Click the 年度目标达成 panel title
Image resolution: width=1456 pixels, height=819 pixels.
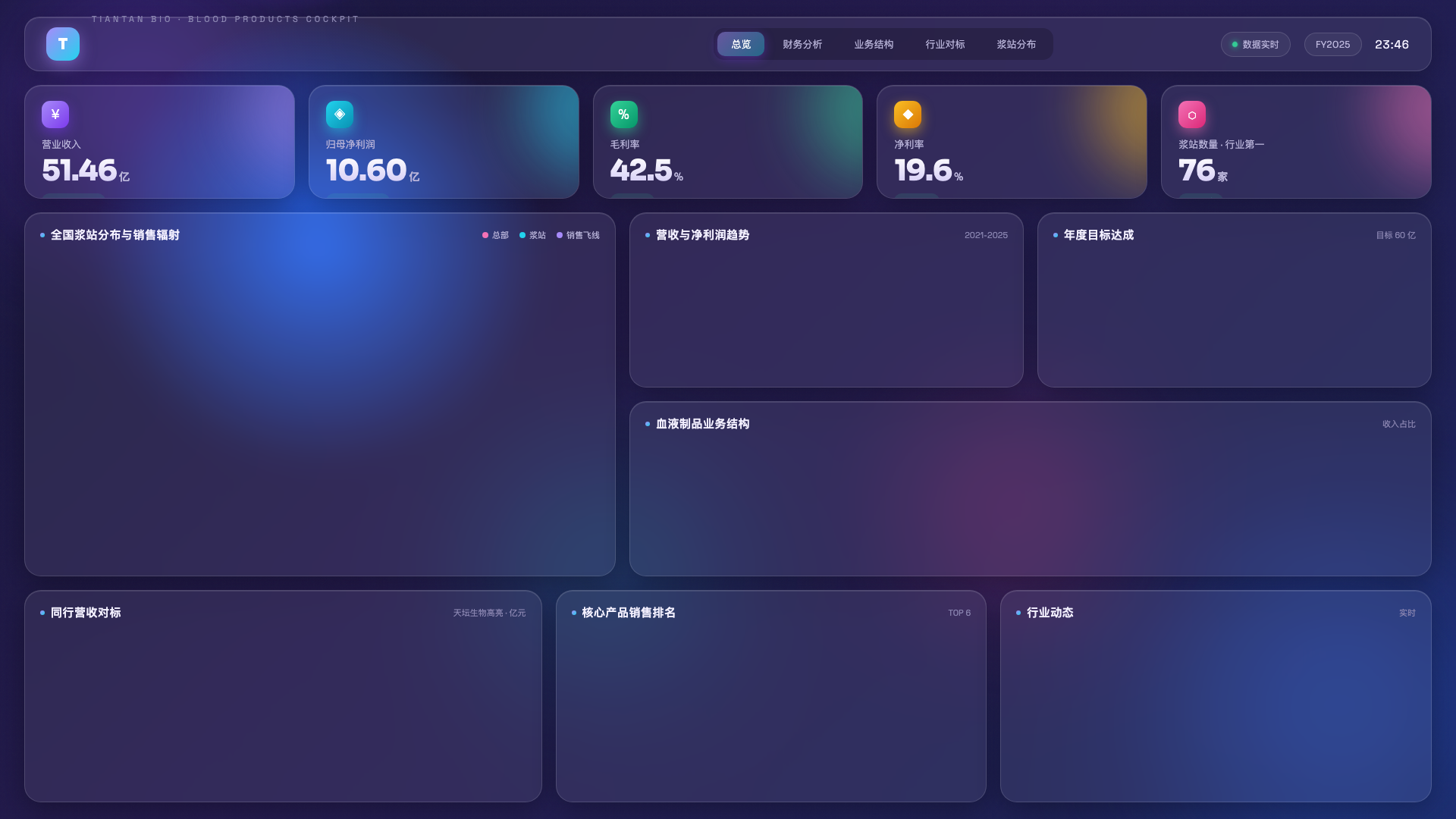1099,235
